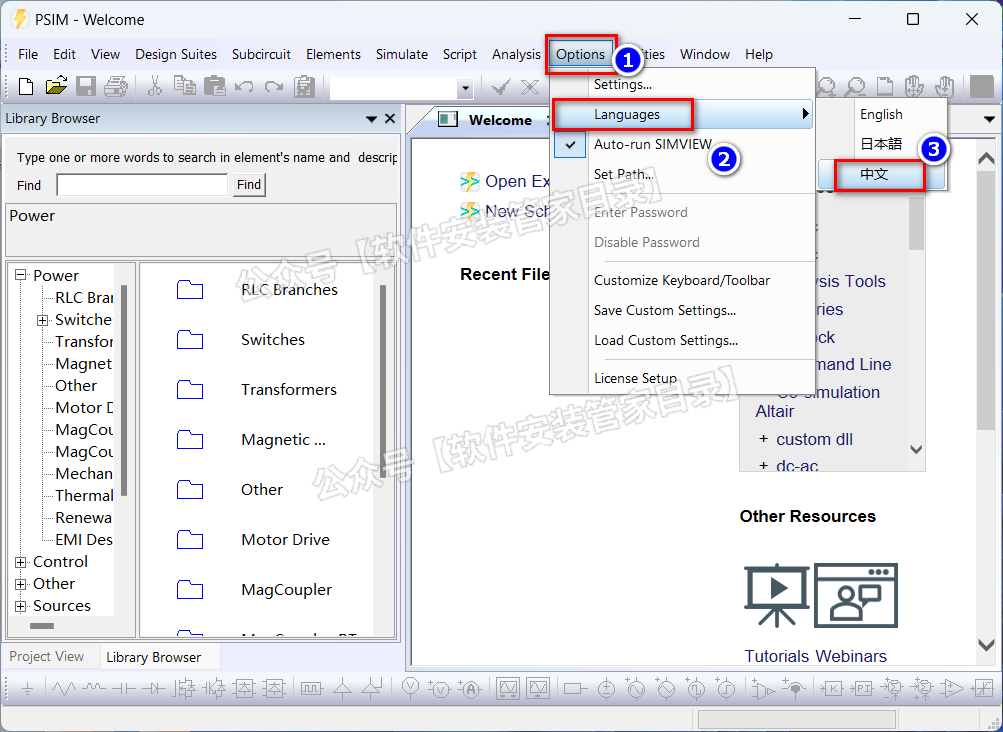Click the Redo arrow icon

(x=274, y=86)
